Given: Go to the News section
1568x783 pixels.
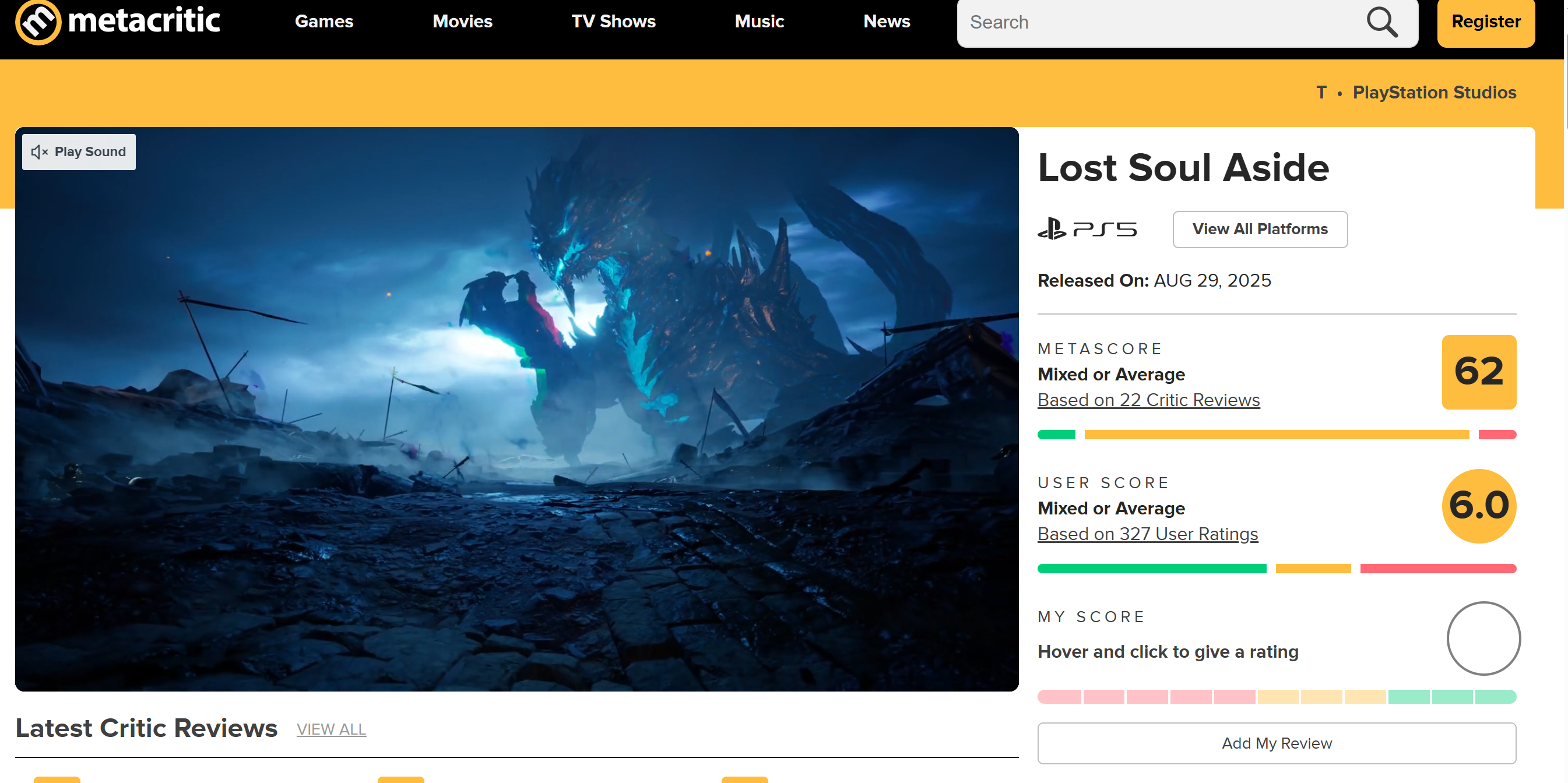Looking at the screenshot, I should (x=886, y=22).
